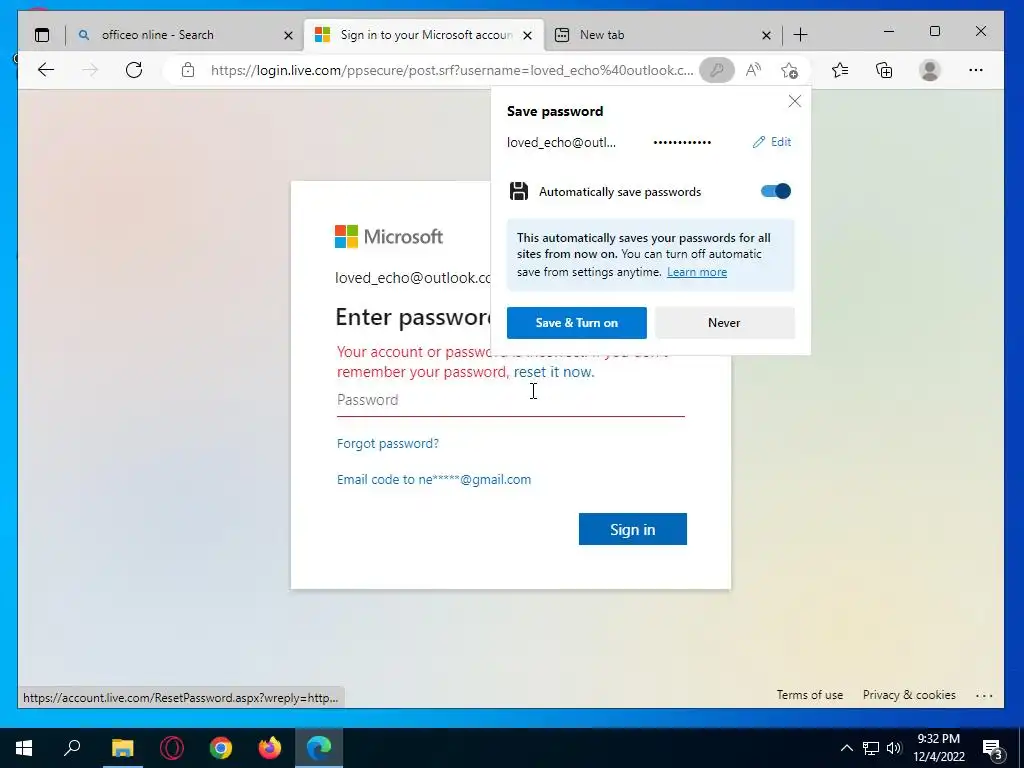Image resolution: width=1024 pixels, height=768 pixels.
Task: Open the Favorites list
Action: tap(840, 70)
